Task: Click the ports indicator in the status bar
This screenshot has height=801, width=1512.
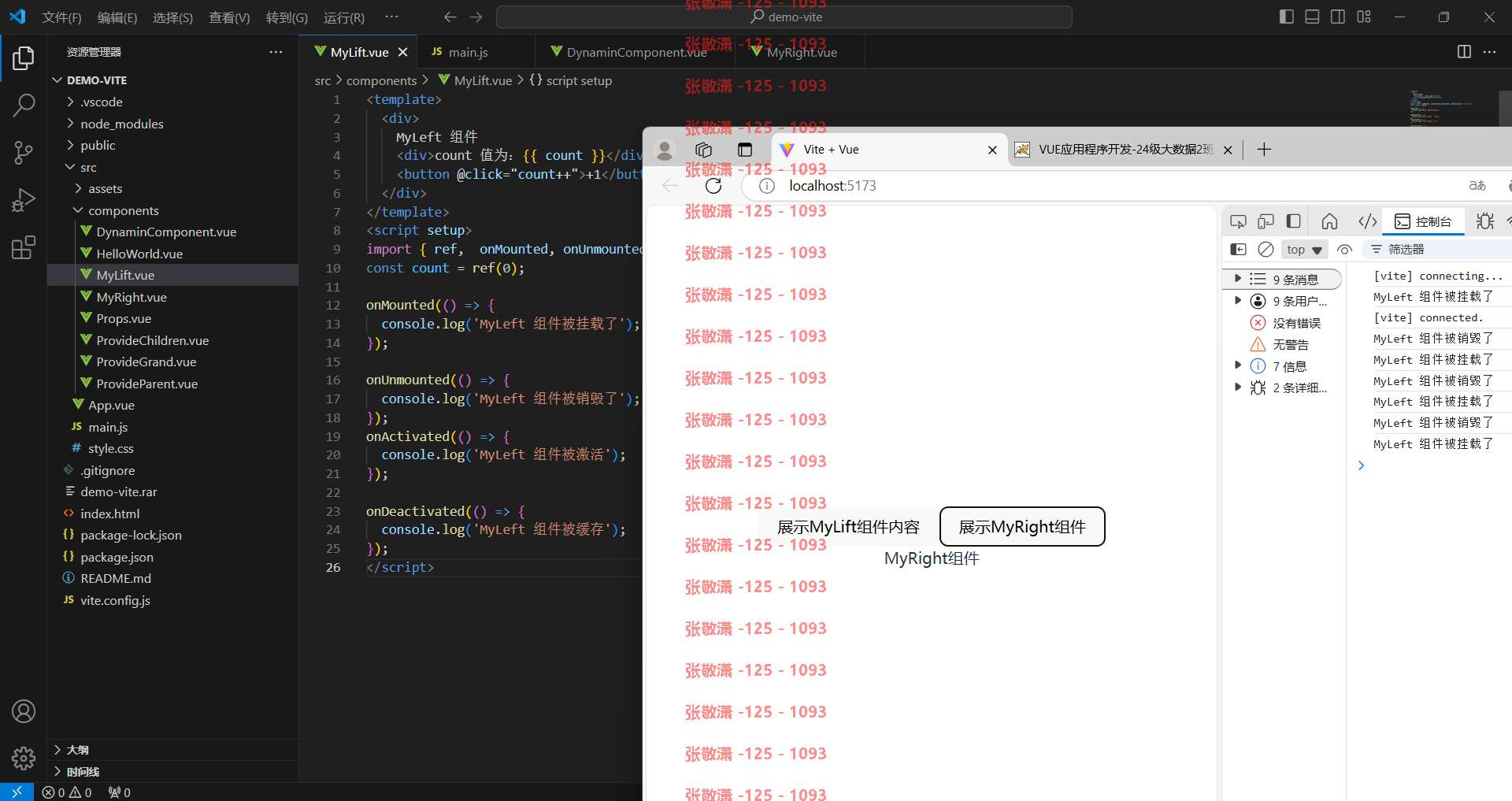Action: (x=120, y=792)
